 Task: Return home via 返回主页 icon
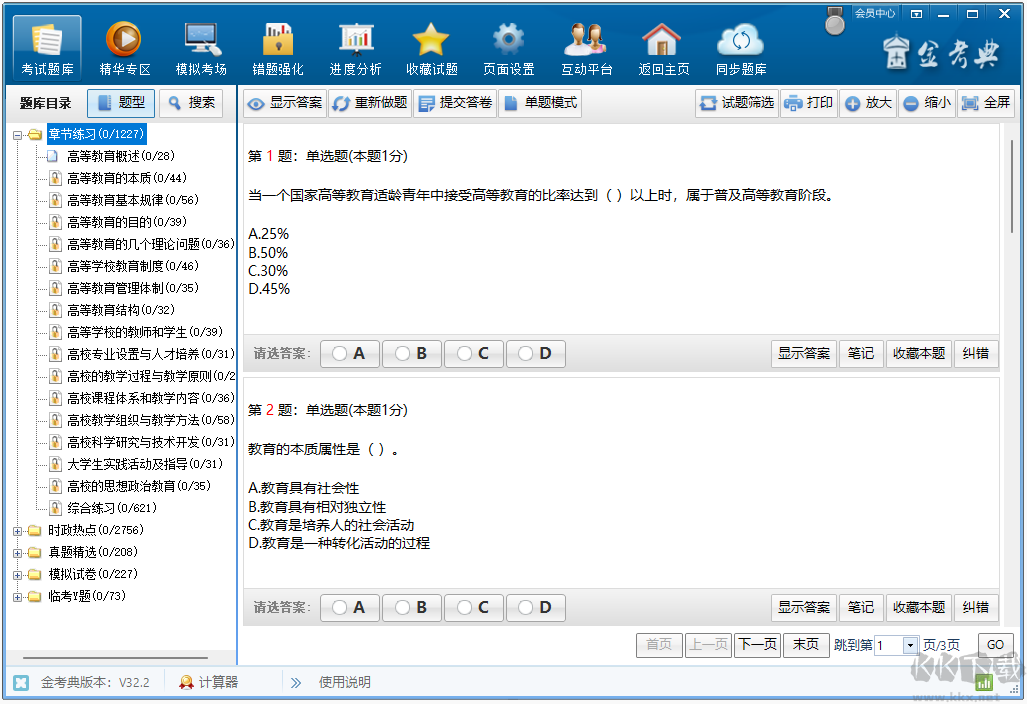663,47
